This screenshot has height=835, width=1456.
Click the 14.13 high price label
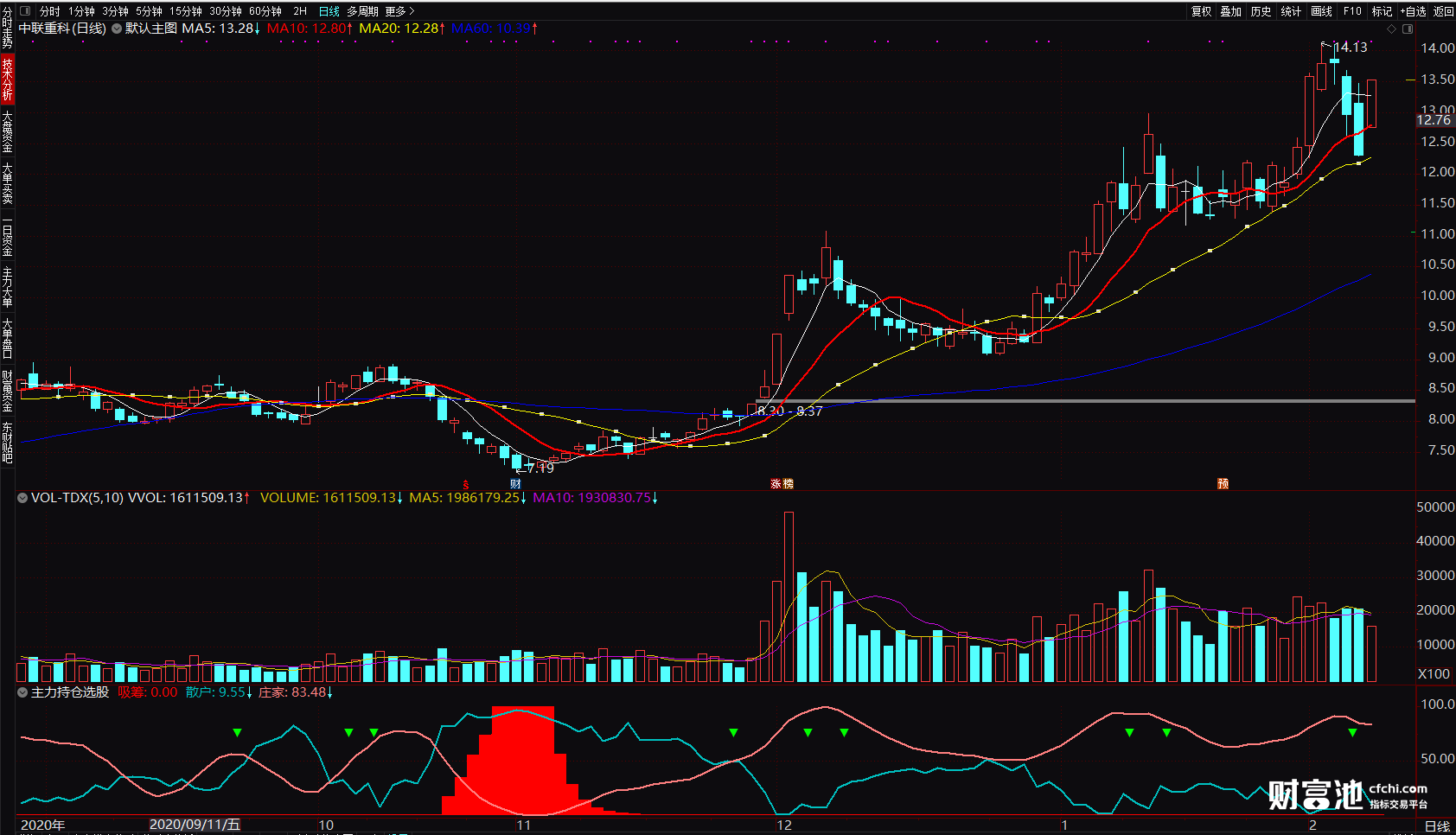(x=1351, y=48)
